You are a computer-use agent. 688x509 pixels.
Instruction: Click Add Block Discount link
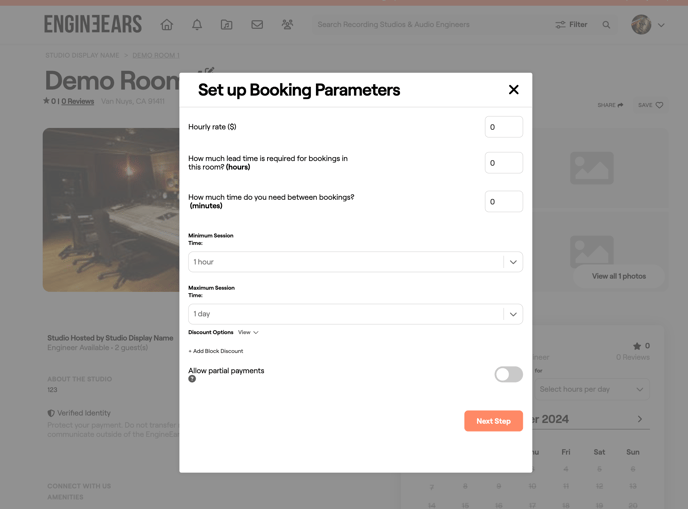click(216, 351)
